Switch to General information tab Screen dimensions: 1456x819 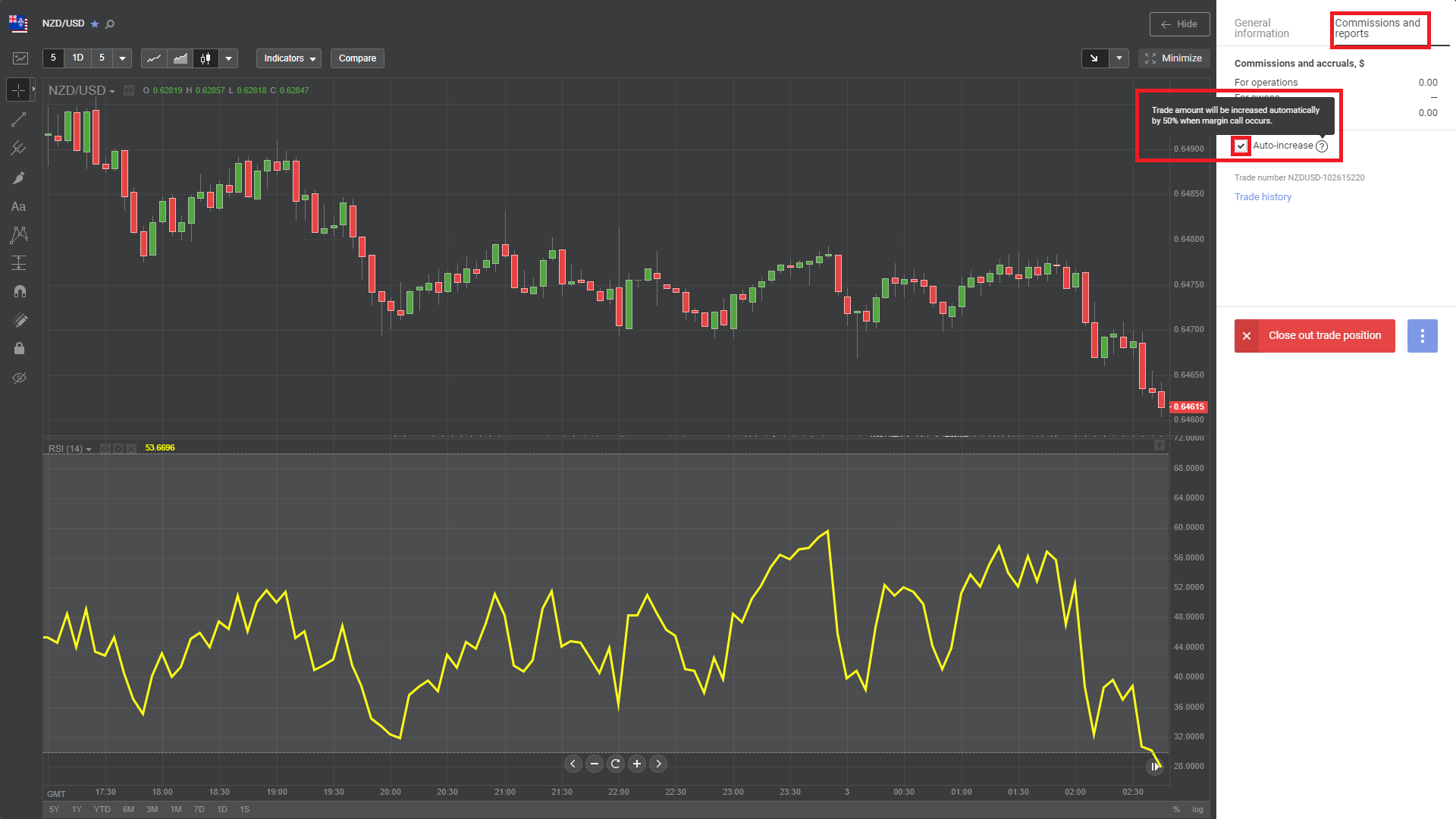click(x=1262, y=28)
